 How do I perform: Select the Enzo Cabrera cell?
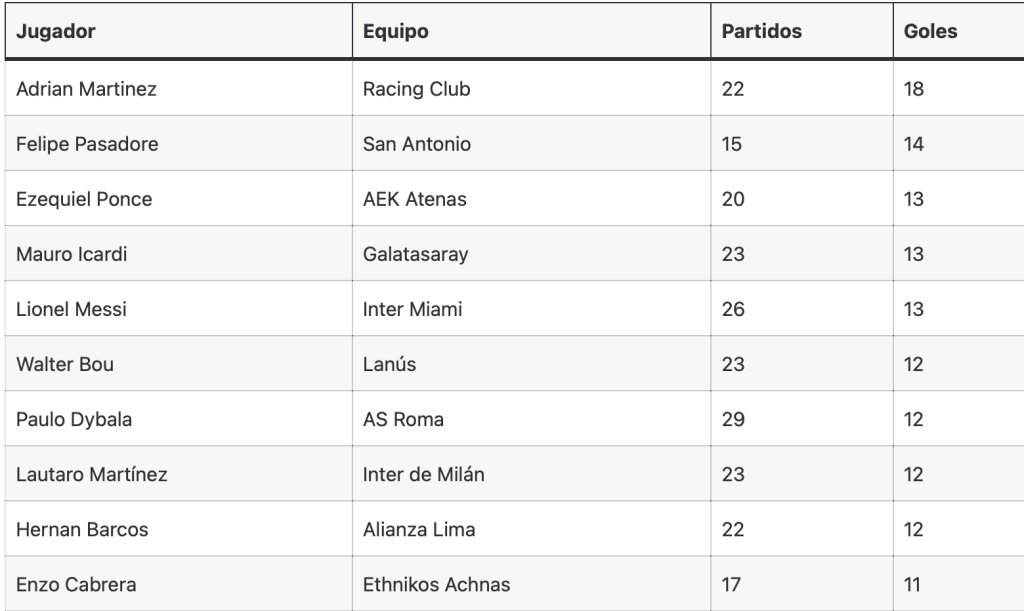pos(178,584)
